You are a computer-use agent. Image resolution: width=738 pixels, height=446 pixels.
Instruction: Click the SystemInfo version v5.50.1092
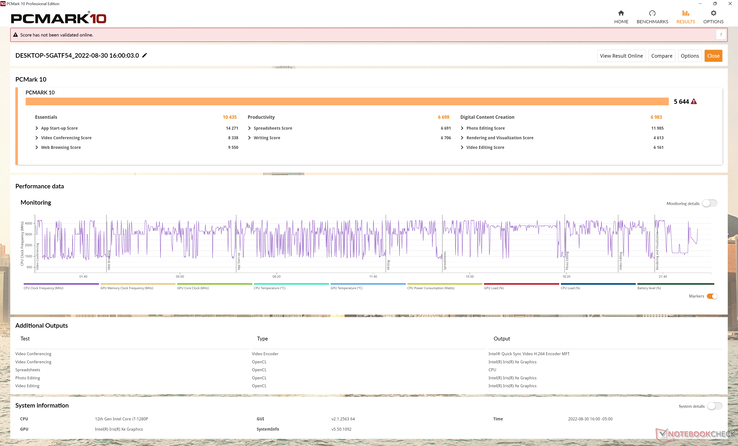click(x=341, y=429)
